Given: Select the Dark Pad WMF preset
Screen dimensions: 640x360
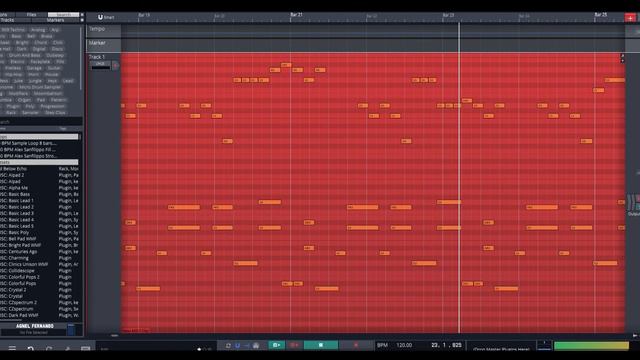Looking at the screenshot, I should pos(39,316).
